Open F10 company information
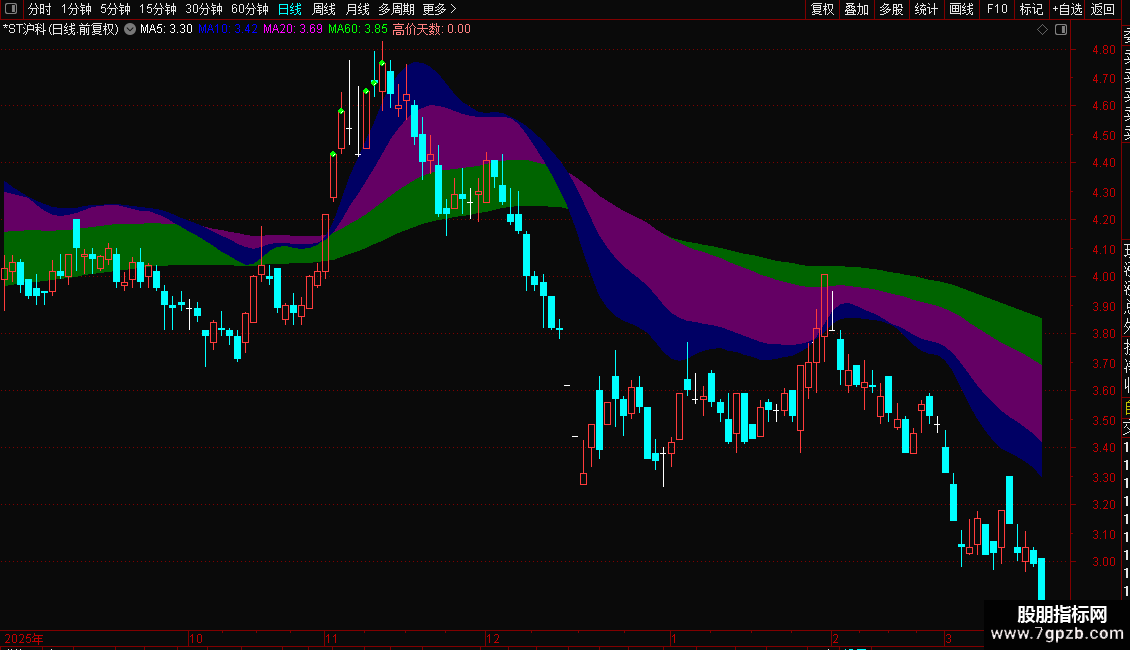The height and width of the screenshot is (650, 1130). [x=997, y=9]
